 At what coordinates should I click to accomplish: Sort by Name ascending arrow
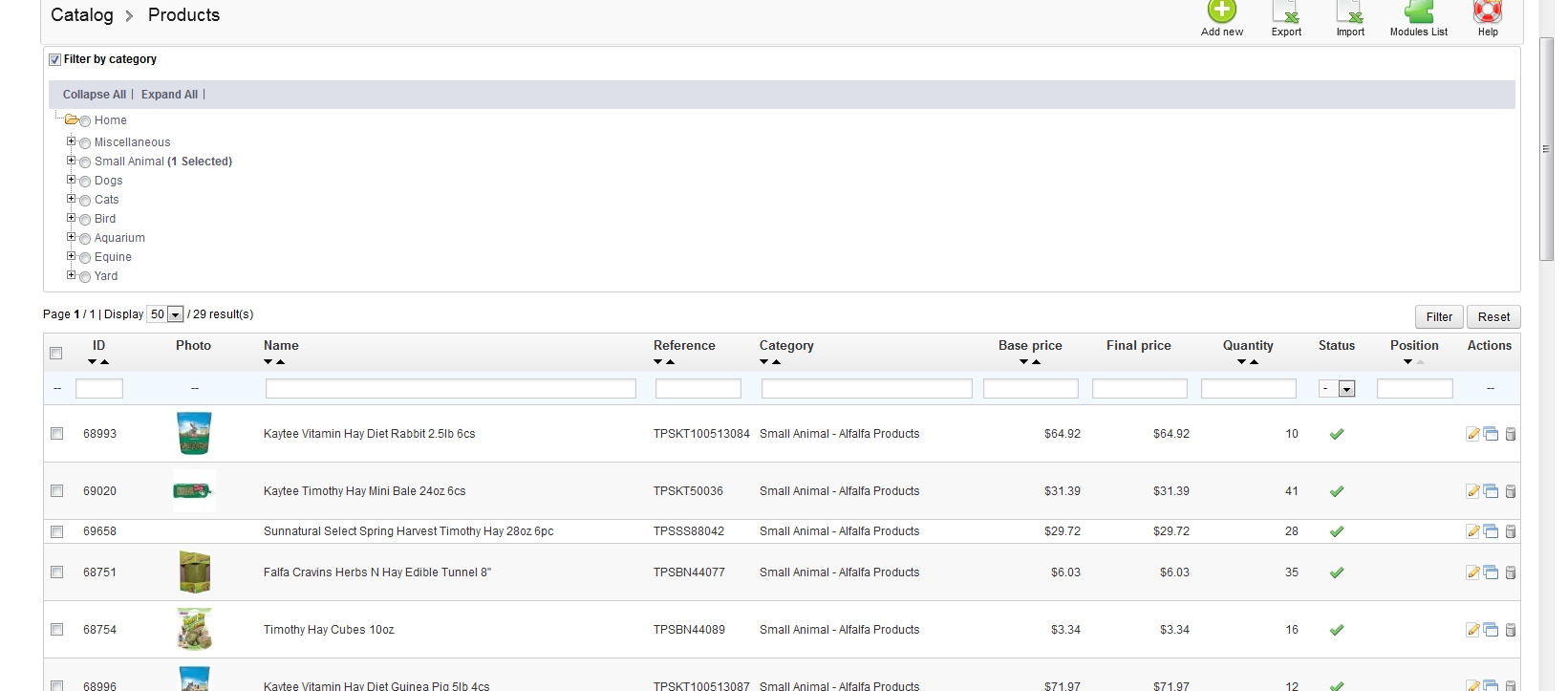(280, 362)
